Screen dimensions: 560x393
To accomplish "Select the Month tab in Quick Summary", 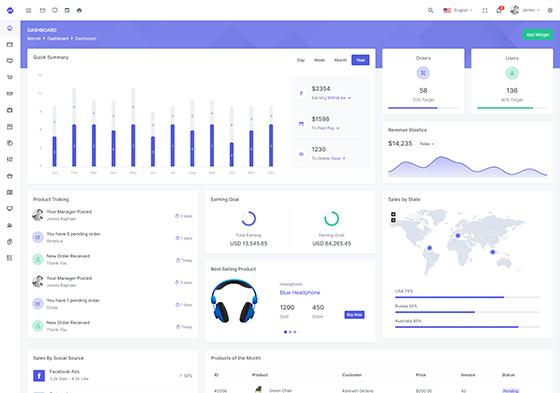I will pos(340,60).
